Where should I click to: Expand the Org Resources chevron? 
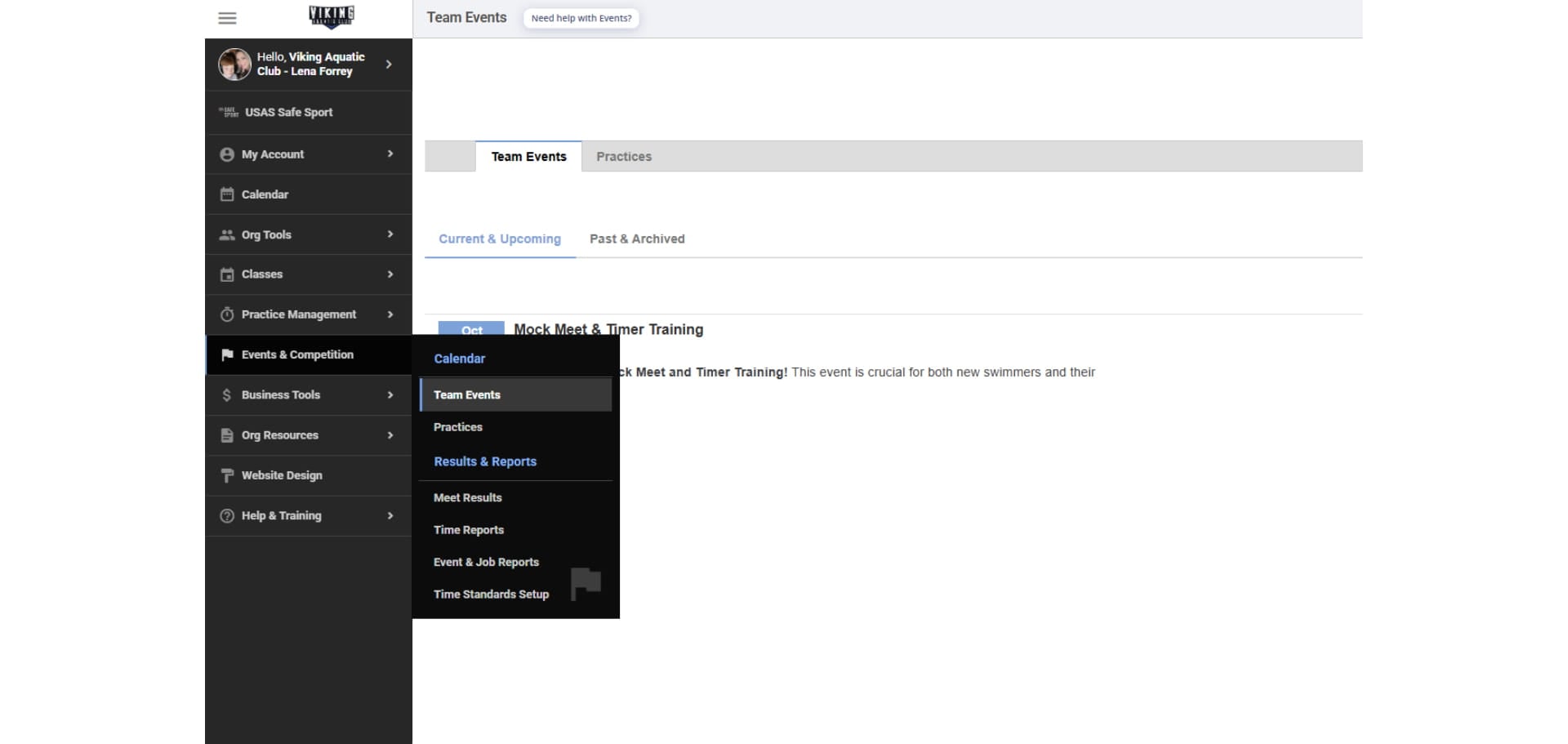click(x=390, y=435)
